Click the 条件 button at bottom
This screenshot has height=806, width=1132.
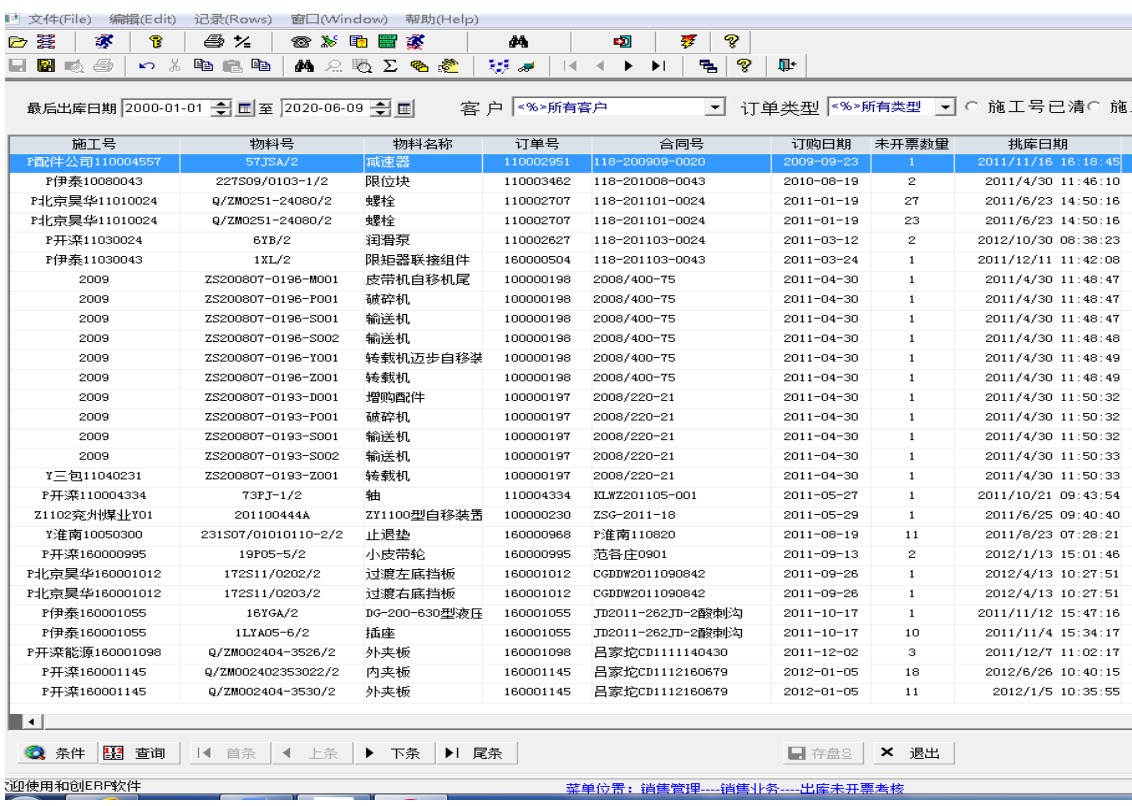click(x=55, y=753)
